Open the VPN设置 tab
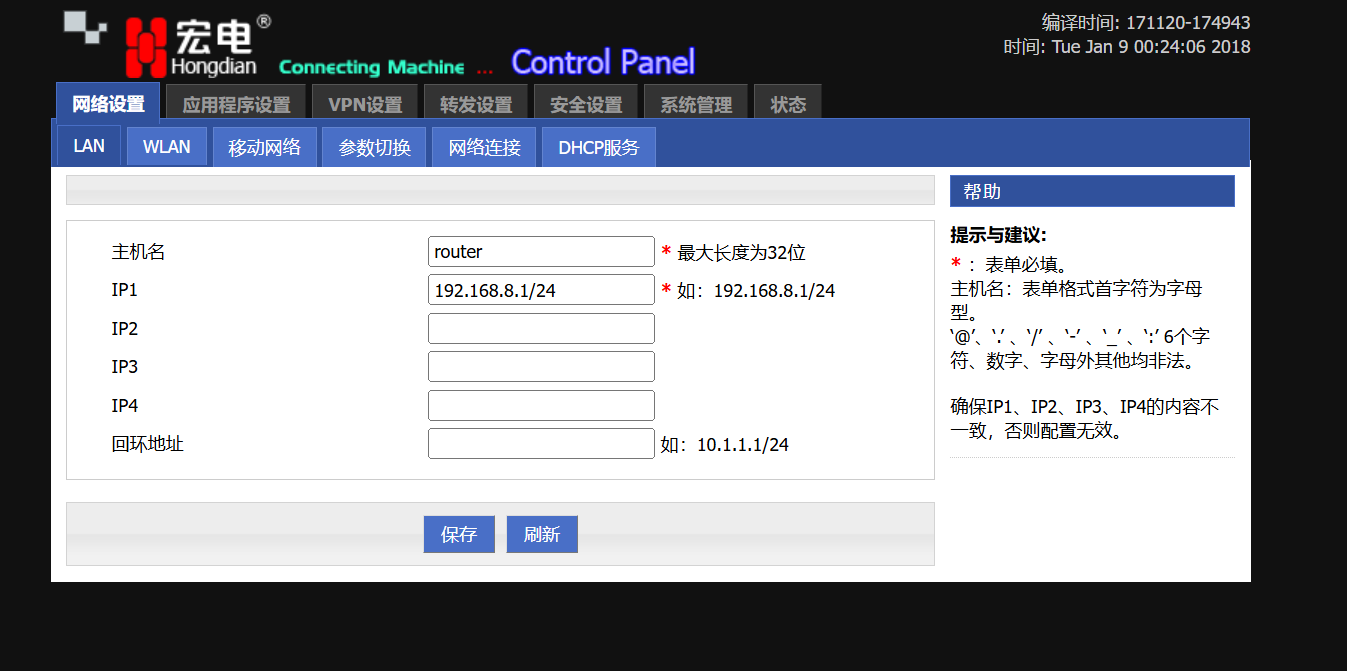This screenshot has width=1347, height=671. point(365,105)
